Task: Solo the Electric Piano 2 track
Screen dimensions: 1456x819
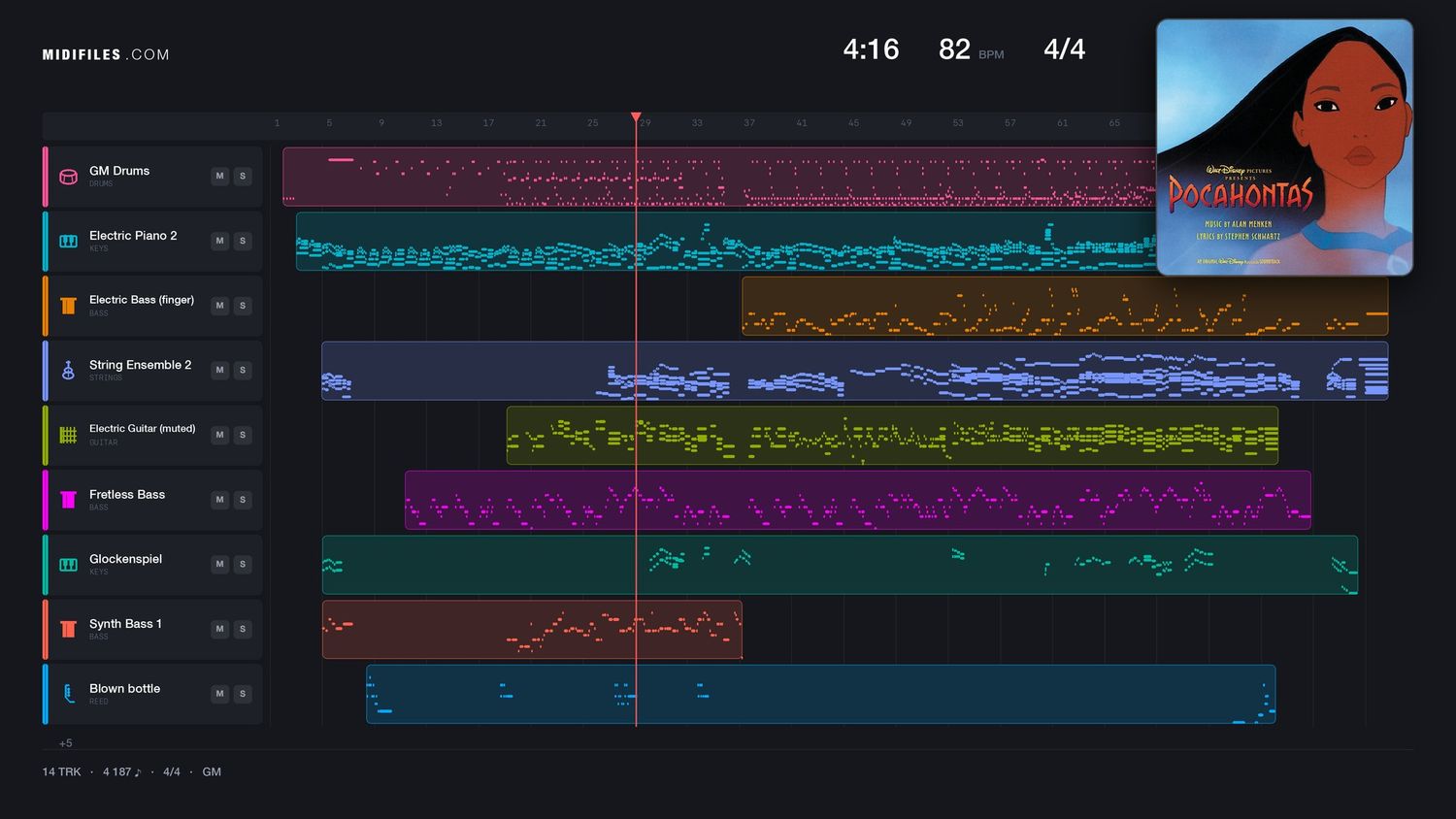Action: tap(243, 241)
